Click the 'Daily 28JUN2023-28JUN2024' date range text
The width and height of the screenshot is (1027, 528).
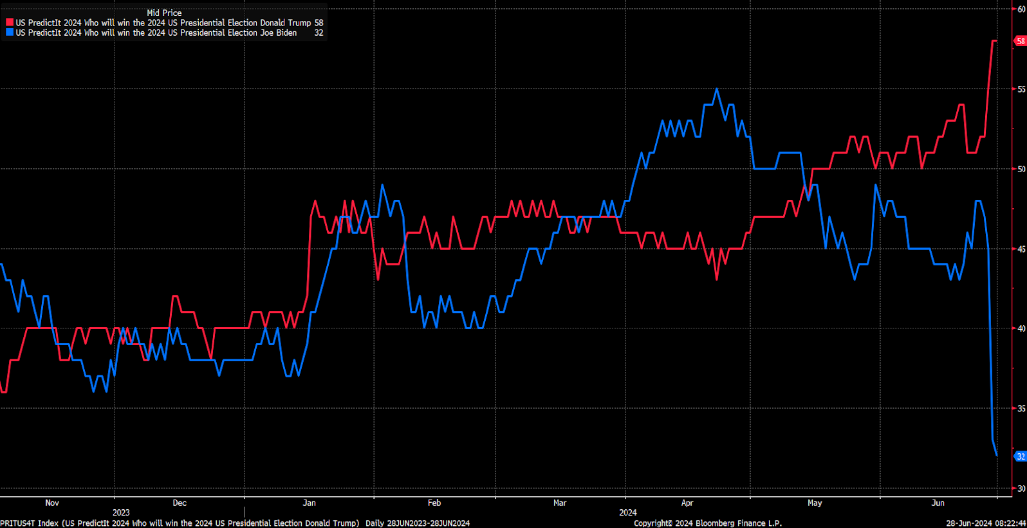419,523
